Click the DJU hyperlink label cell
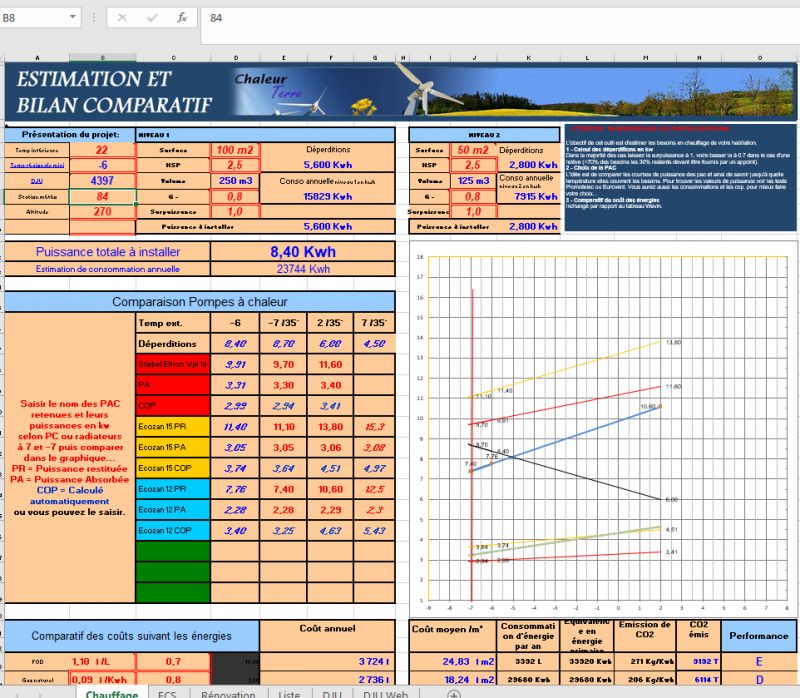 (x=37, y=181)
